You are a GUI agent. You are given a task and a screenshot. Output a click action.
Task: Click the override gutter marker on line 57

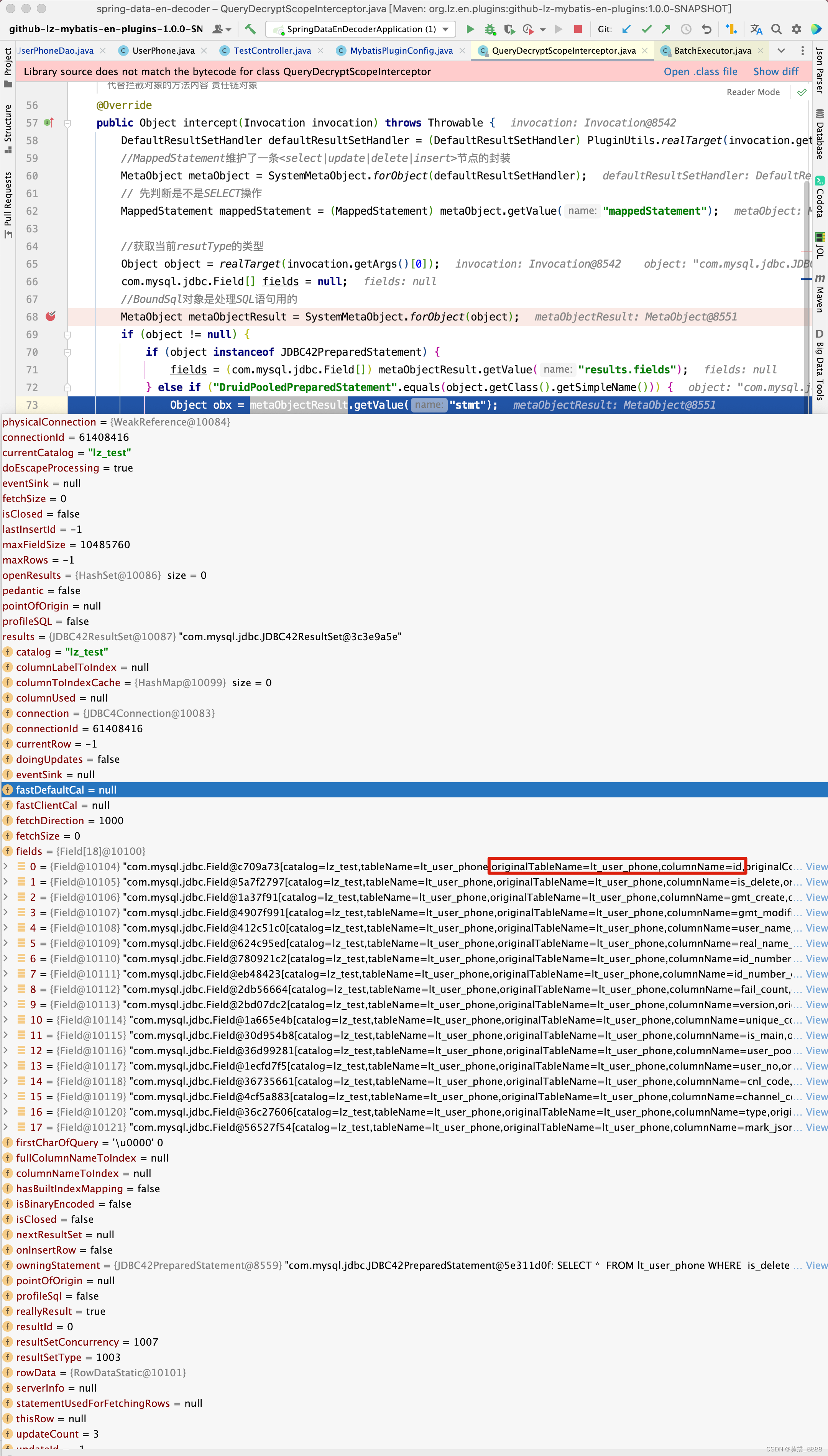click(x=49, y=122)
